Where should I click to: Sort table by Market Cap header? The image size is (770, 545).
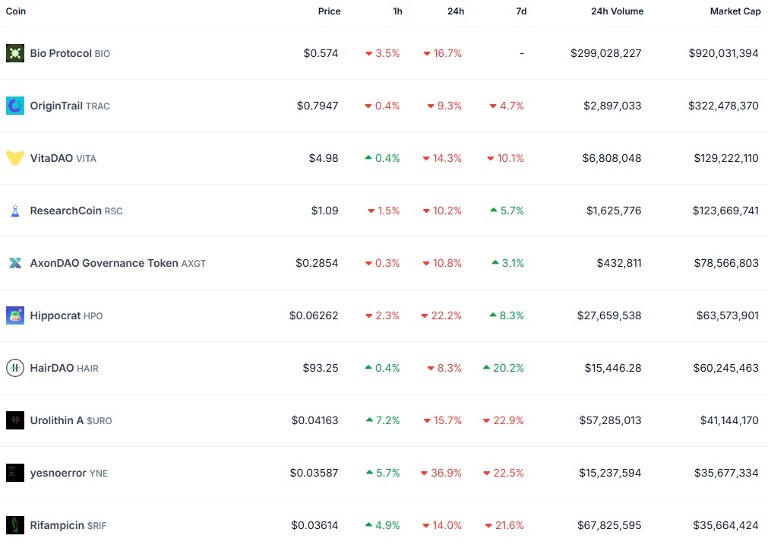tap(733, 11)
